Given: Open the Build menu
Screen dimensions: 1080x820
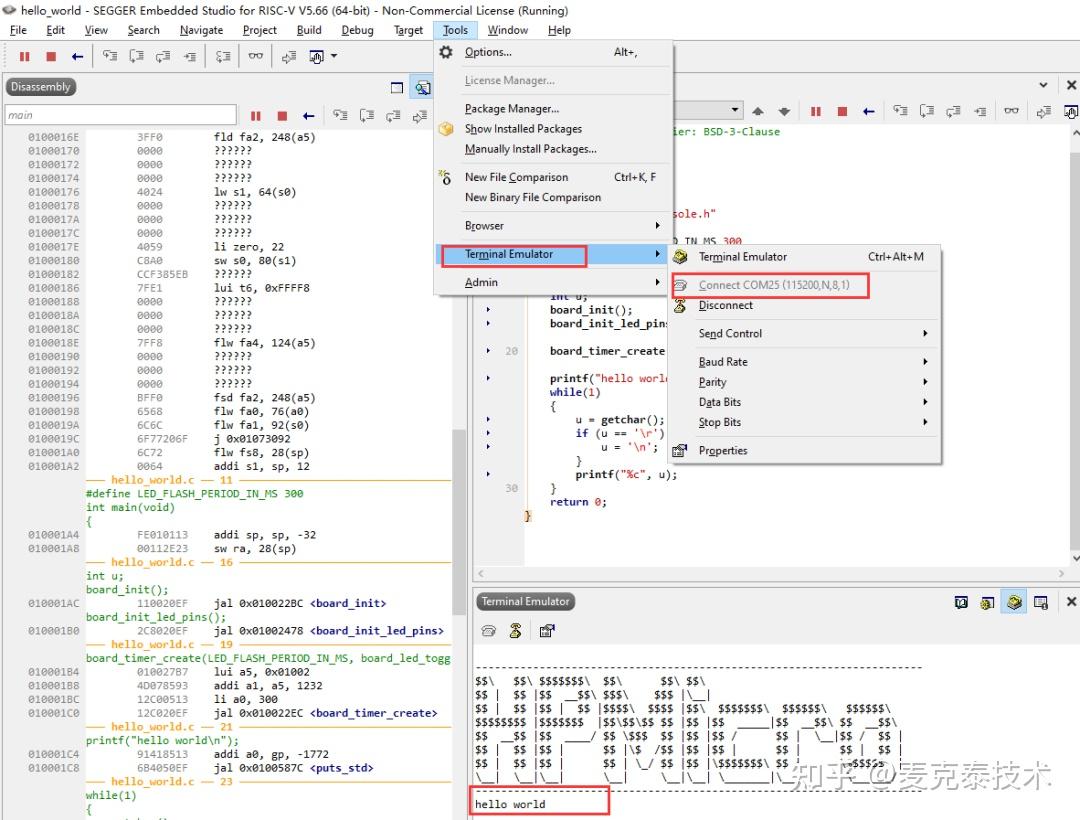Looking at the screenshot, I should click(x=309, y=30).
